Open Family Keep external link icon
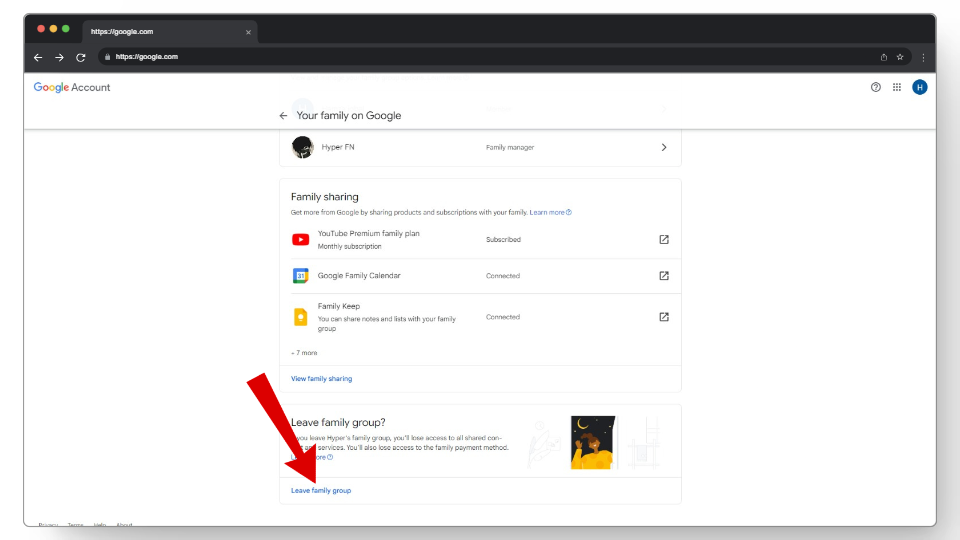Viewport: 960px width, 540px height. point(664,317)
